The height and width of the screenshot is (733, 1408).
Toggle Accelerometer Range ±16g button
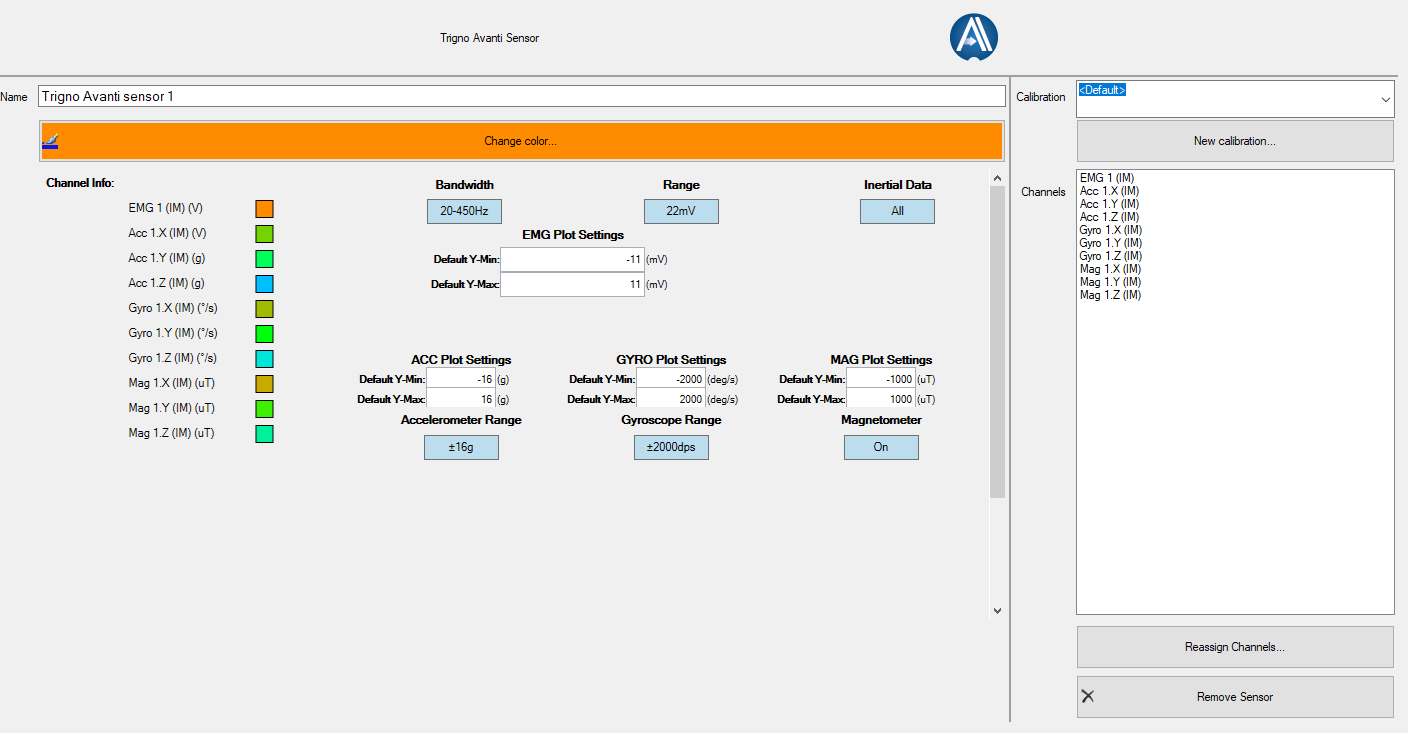pyautogui.click(x=461, y=447)
